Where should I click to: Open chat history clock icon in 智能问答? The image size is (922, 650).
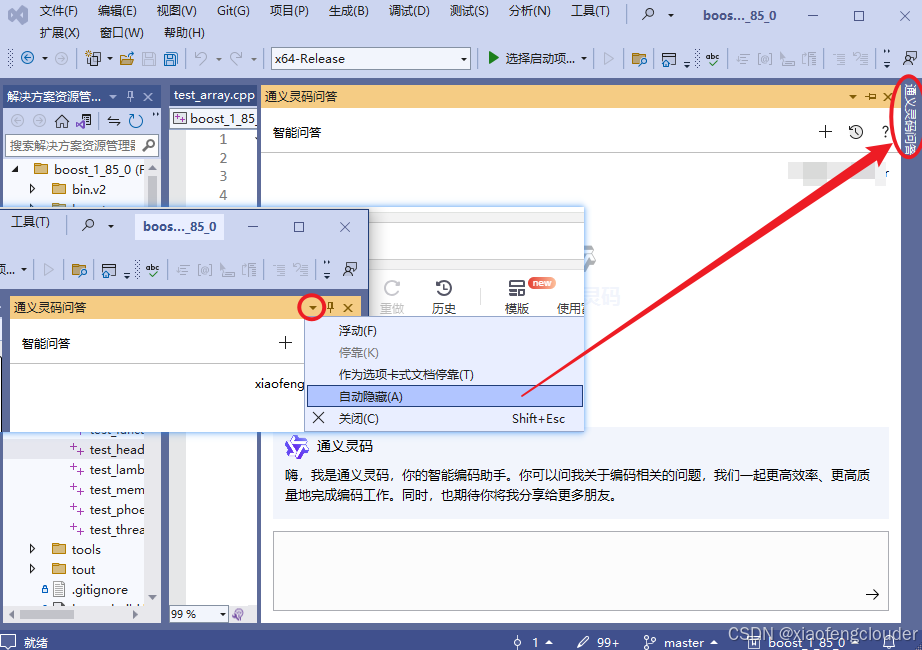click(x=856, y=132)
